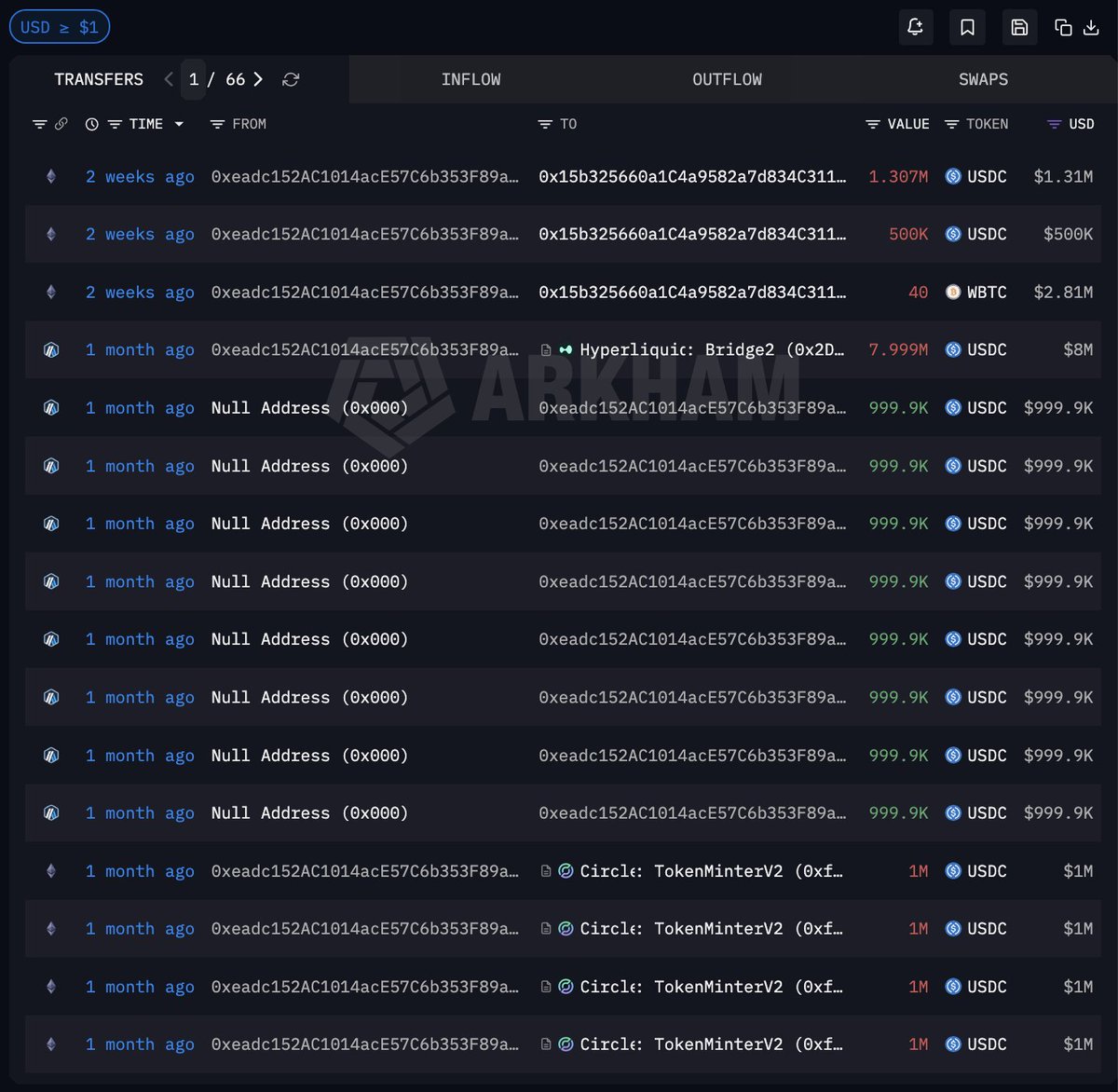This screenshot has height=1092, width=1118.
Task: Click the alert bell icon
Action: tap(915, 27)
